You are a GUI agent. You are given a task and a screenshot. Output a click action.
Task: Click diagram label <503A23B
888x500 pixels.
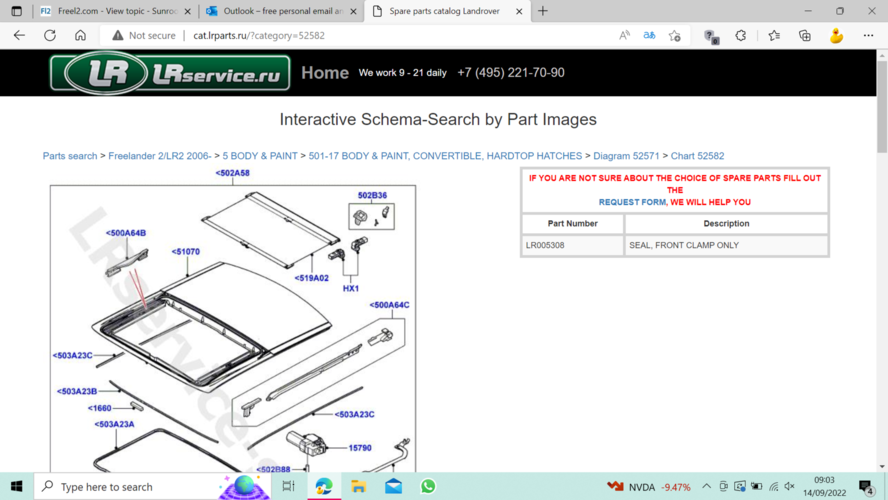(76, 391)
